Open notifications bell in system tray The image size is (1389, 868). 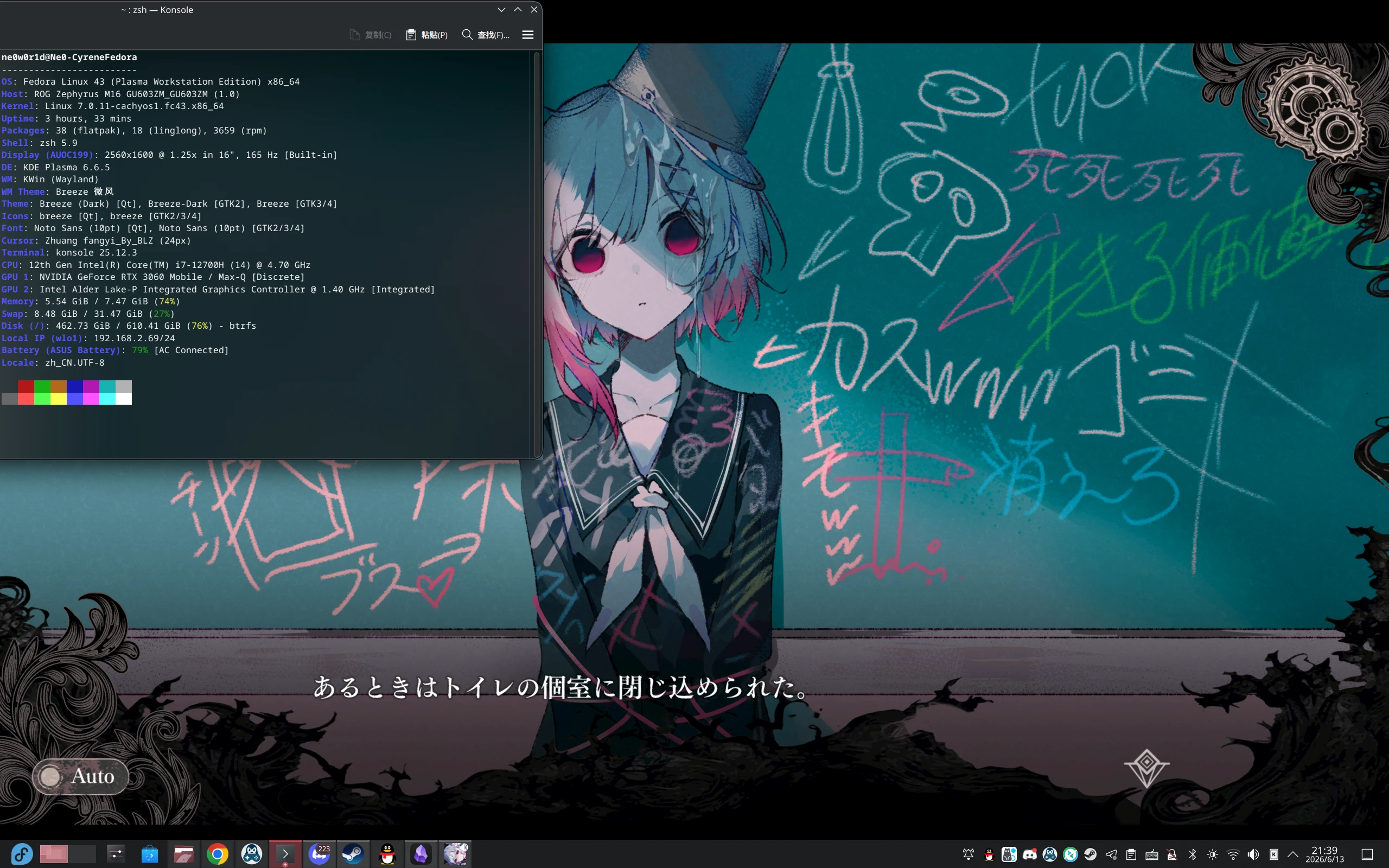tap(969, 854)
